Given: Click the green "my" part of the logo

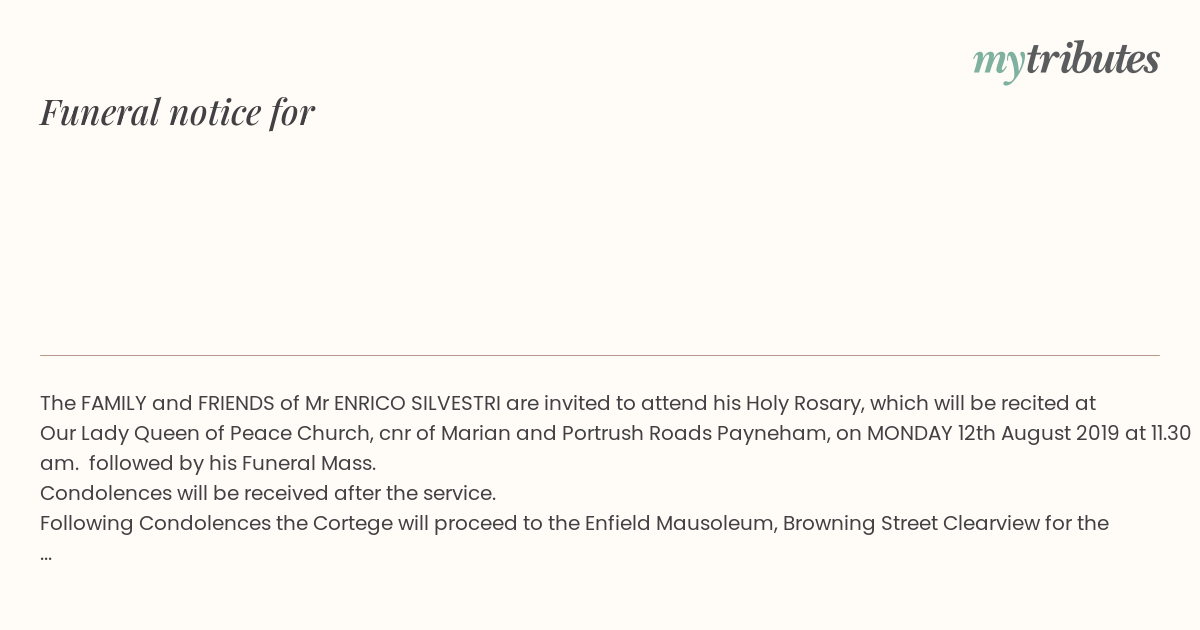Looking at the screenshot, I should point(998,64).
